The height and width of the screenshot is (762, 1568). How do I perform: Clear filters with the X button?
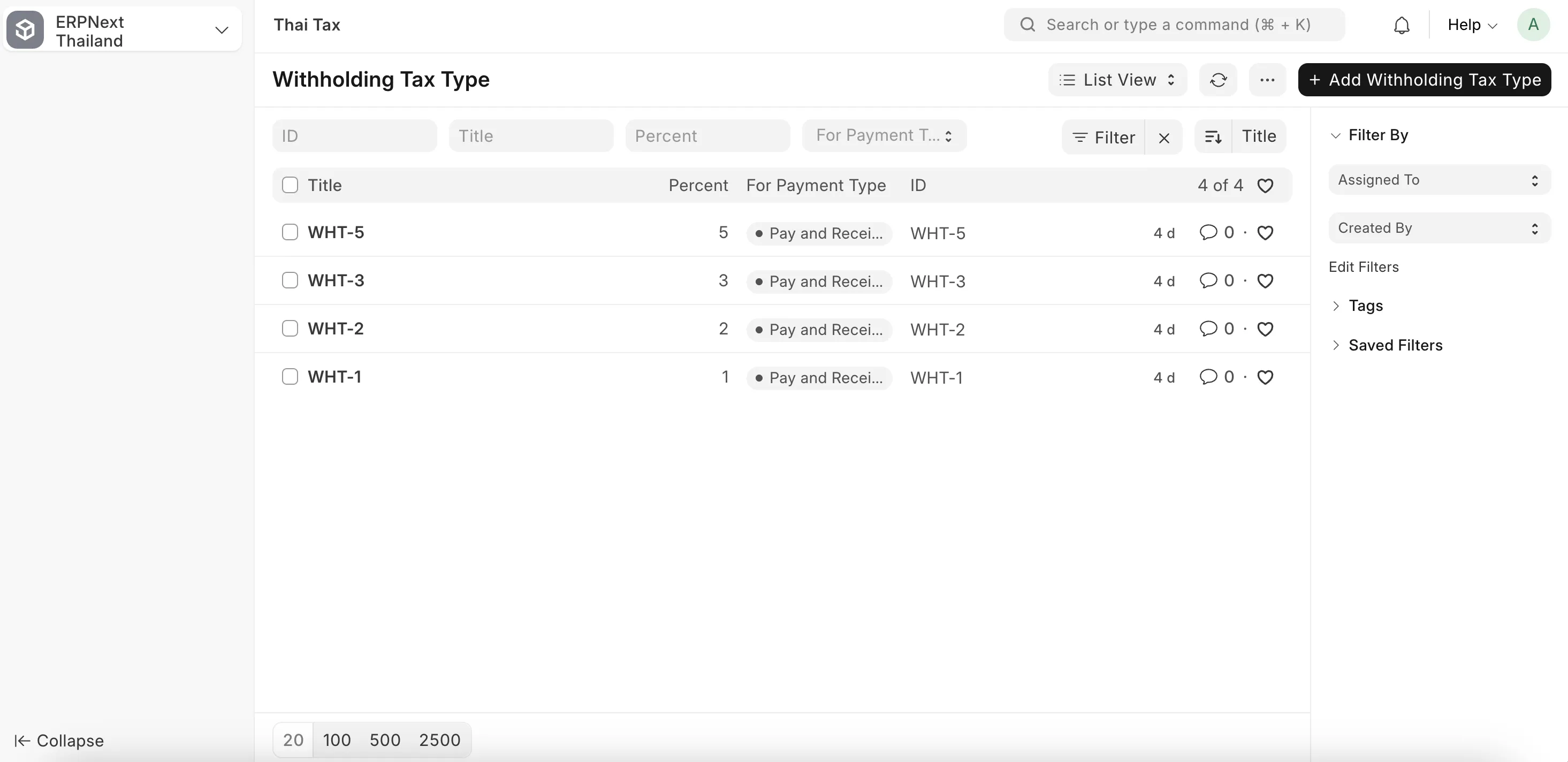[x=1164, y=138]
